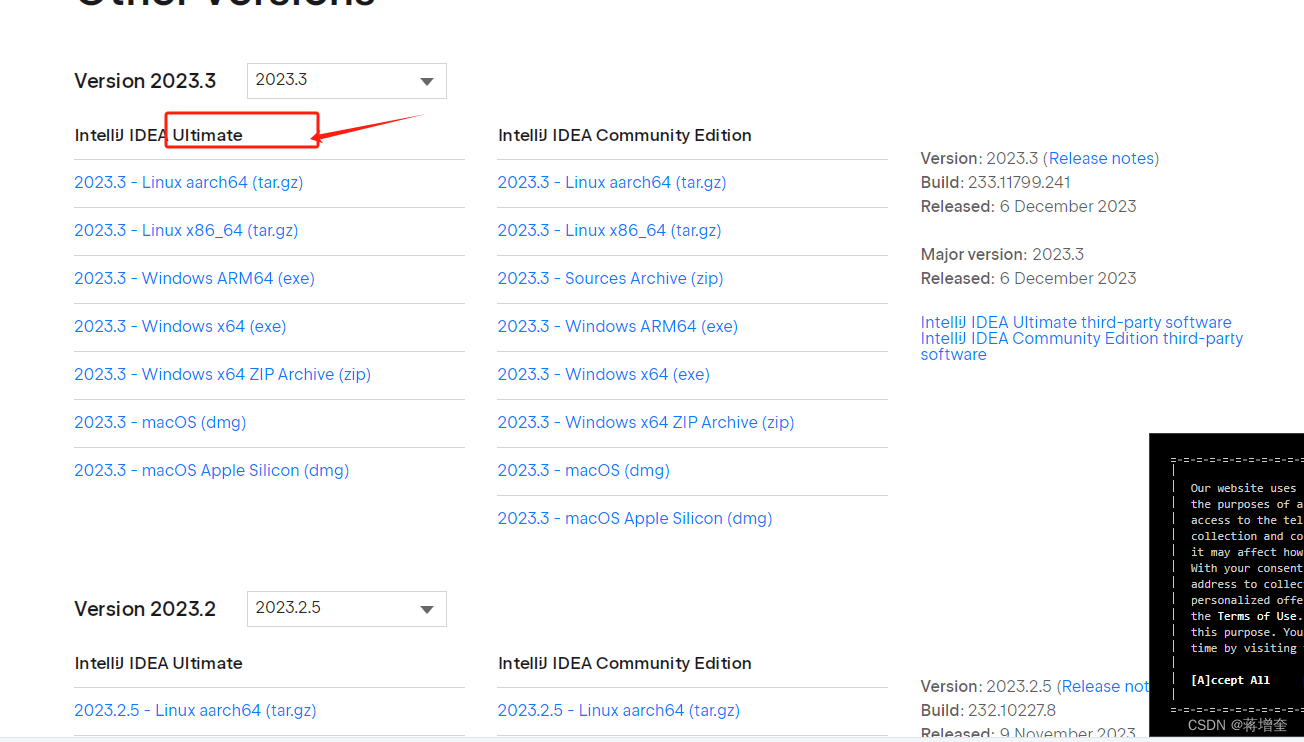This screenshot has width=1304, height=742.
Task: Download Community 2023.3 Sources Archive zip
Action: tap(611, 278)
